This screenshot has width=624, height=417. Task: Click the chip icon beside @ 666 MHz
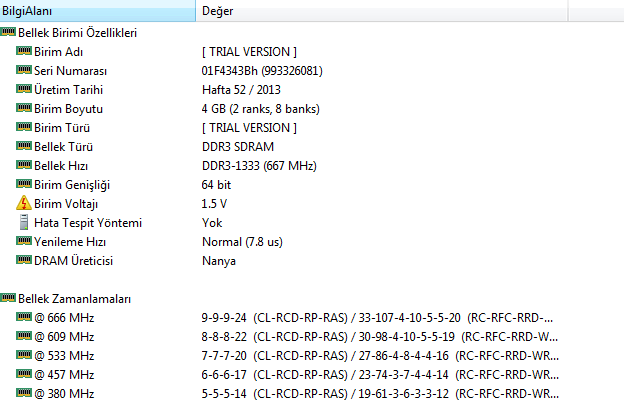(x=24, y=317)
